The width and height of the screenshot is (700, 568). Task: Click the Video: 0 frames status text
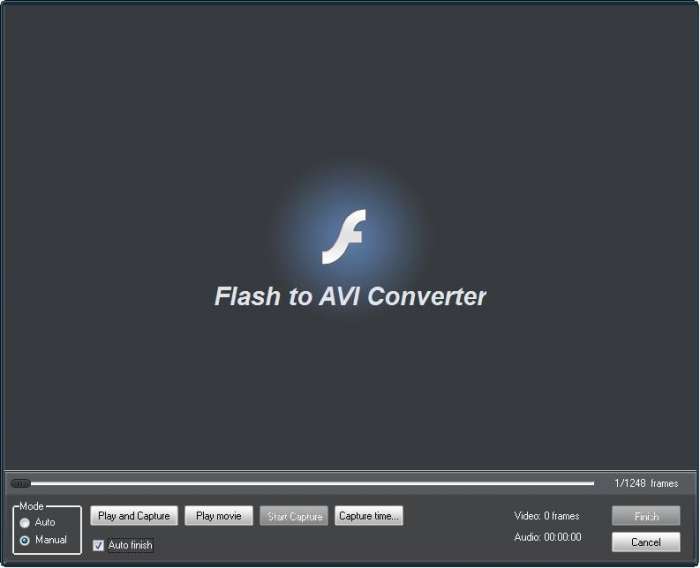546,516
